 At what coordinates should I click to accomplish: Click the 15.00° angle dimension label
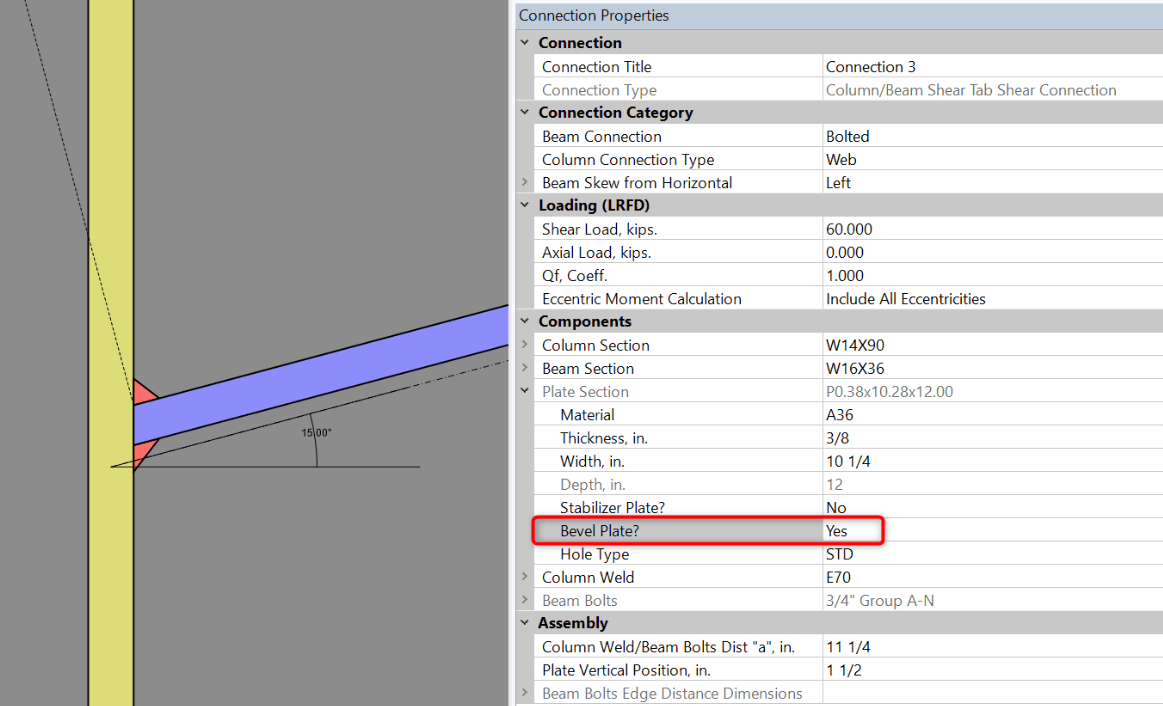tap(317, 433)
